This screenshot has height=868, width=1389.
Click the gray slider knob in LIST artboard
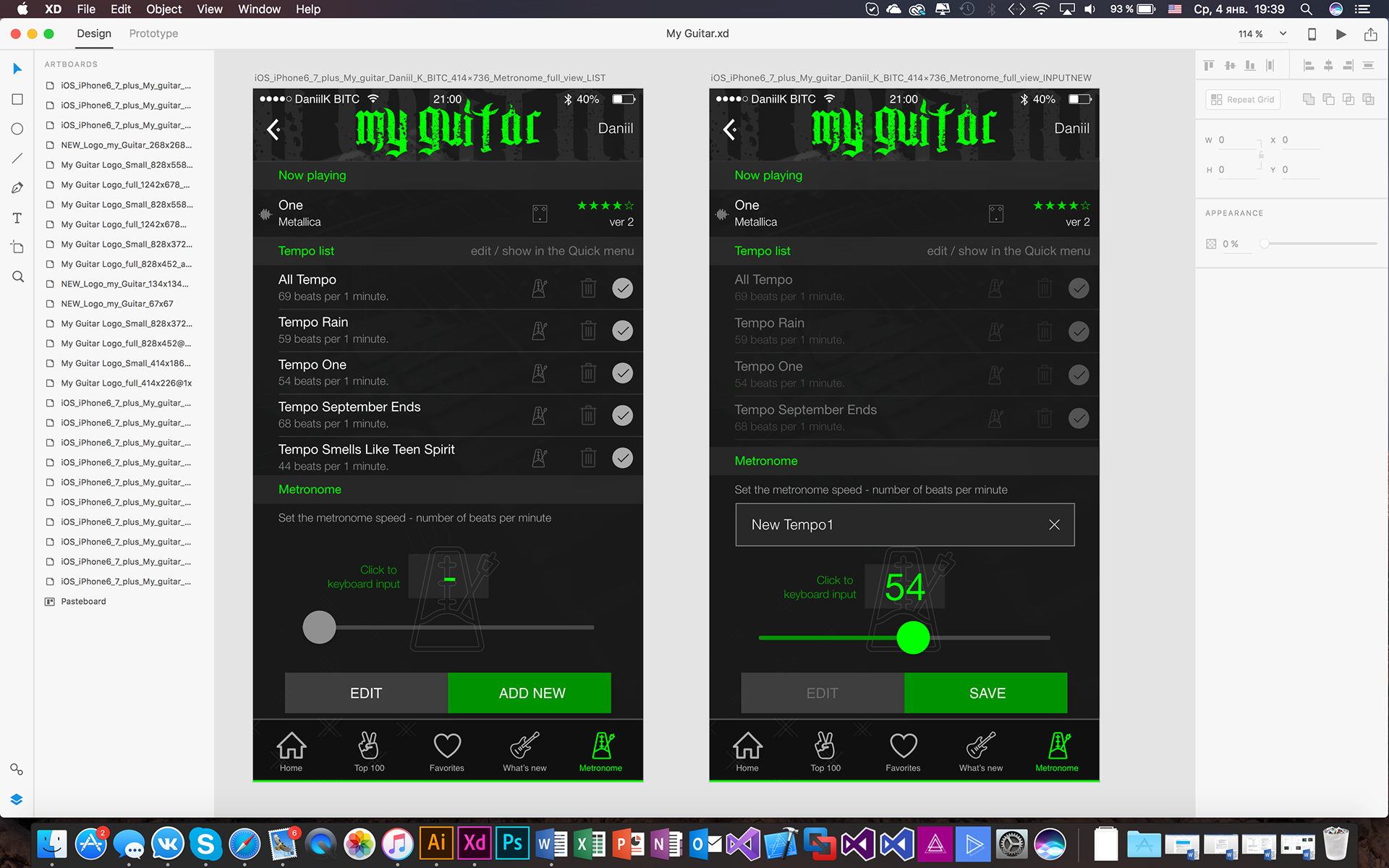(319, 627)
